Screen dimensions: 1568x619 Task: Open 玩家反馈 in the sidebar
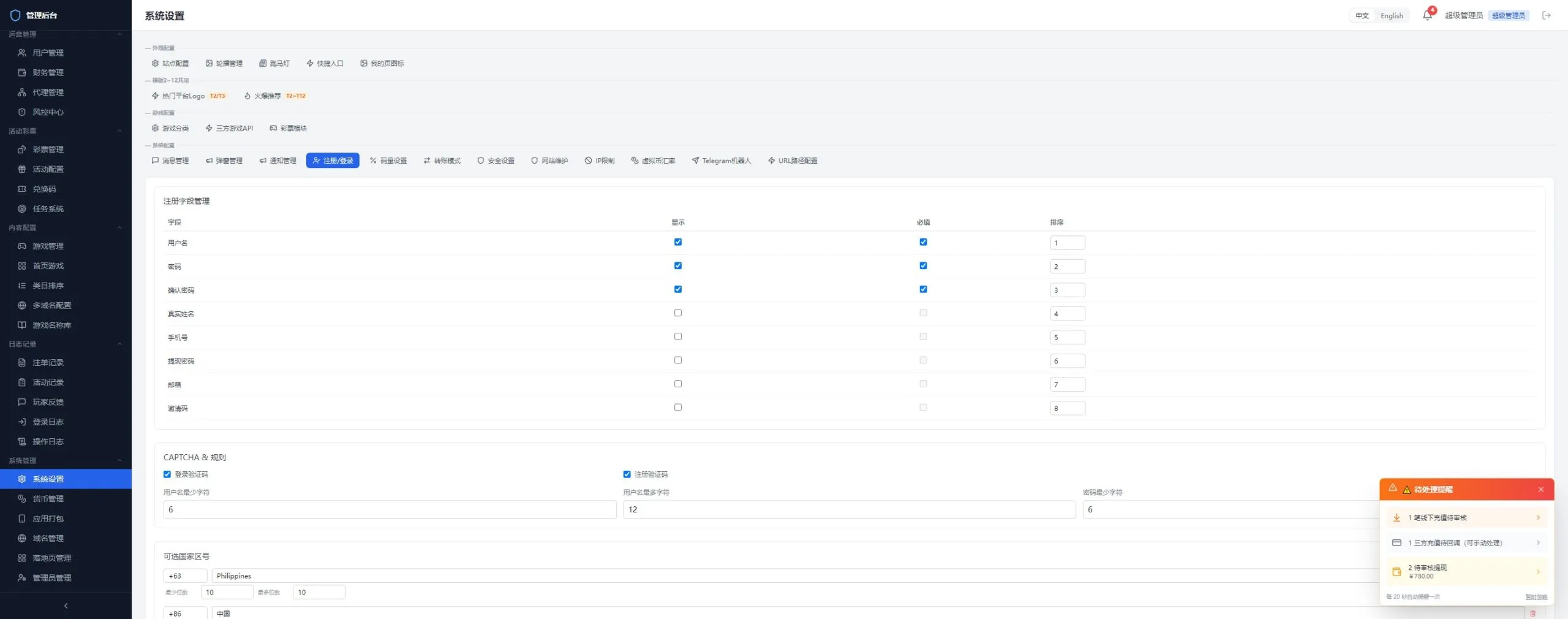pos(66,402)
